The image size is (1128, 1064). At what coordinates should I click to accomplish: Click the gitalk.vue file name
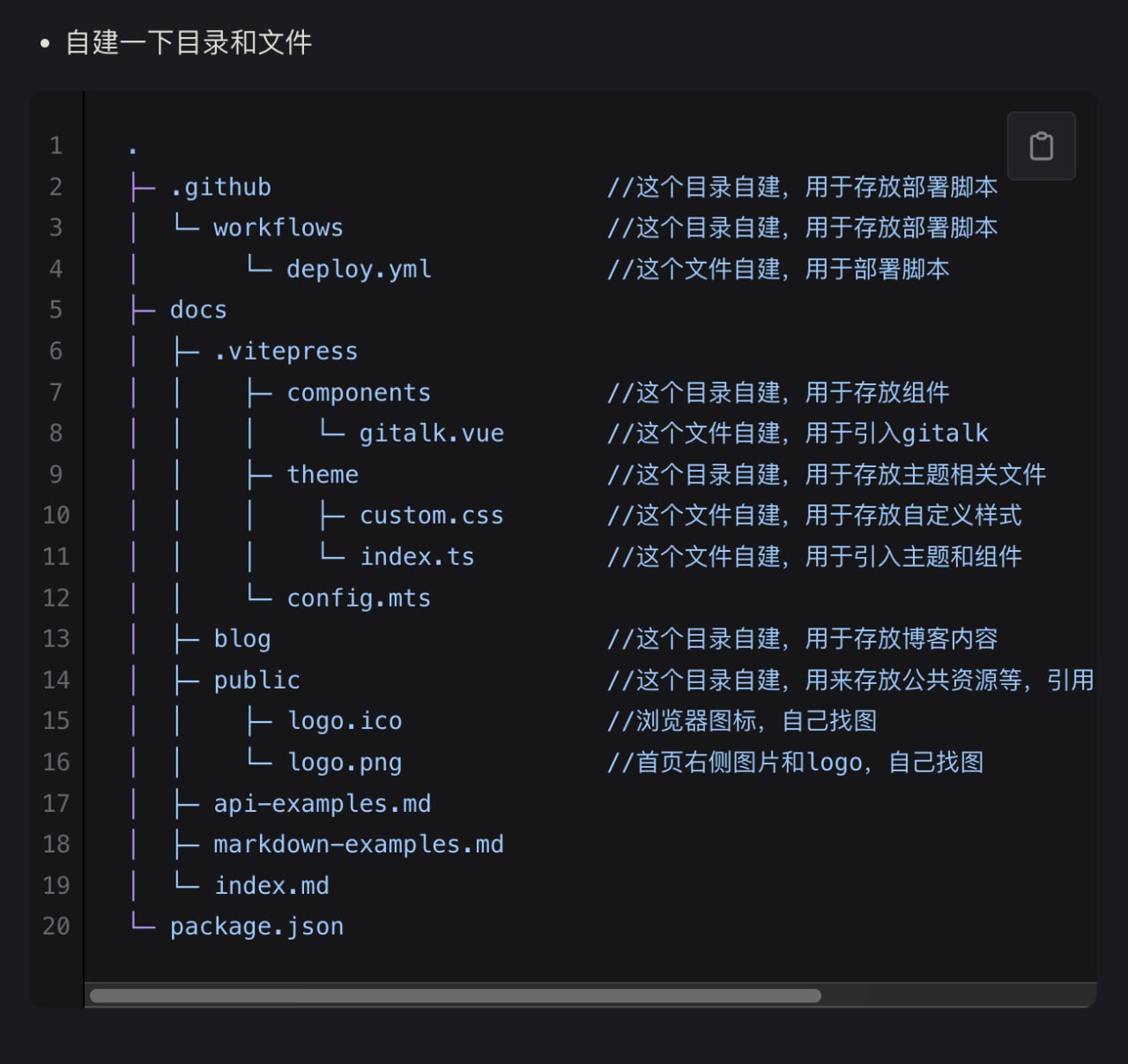click(x=431, y=434)
